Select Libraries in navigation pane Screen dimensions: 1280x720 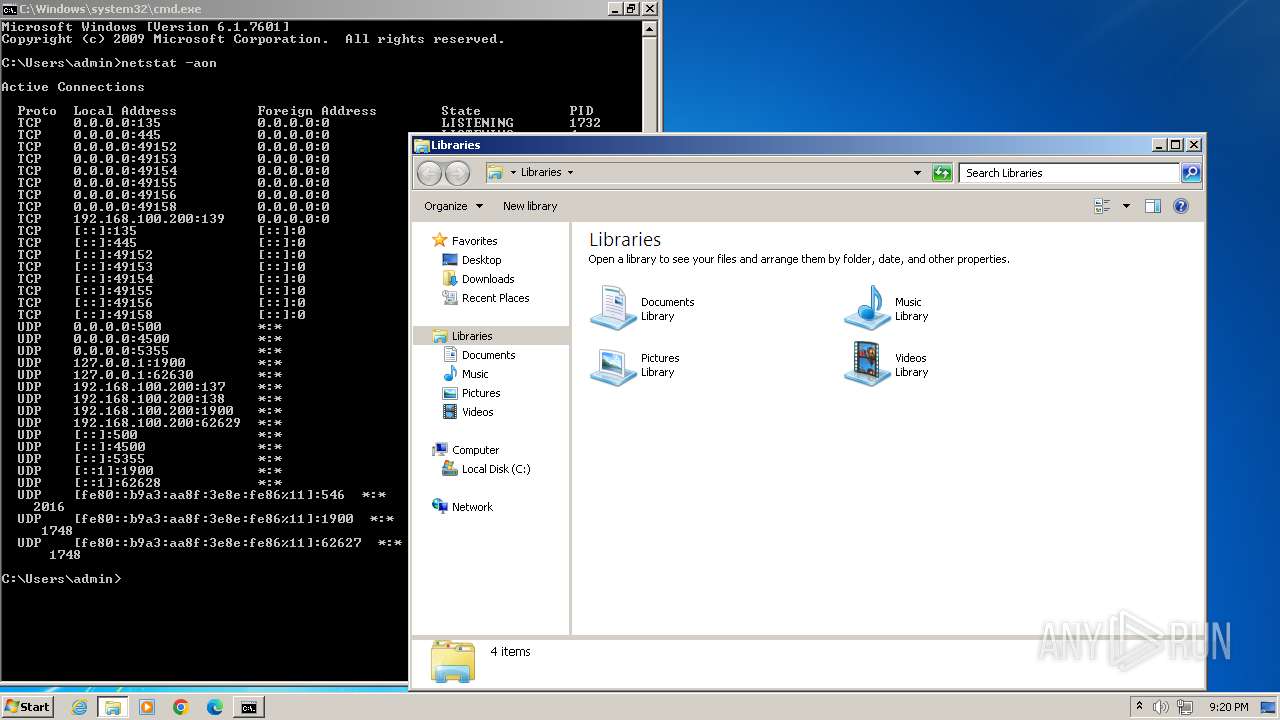click(490, 336)
